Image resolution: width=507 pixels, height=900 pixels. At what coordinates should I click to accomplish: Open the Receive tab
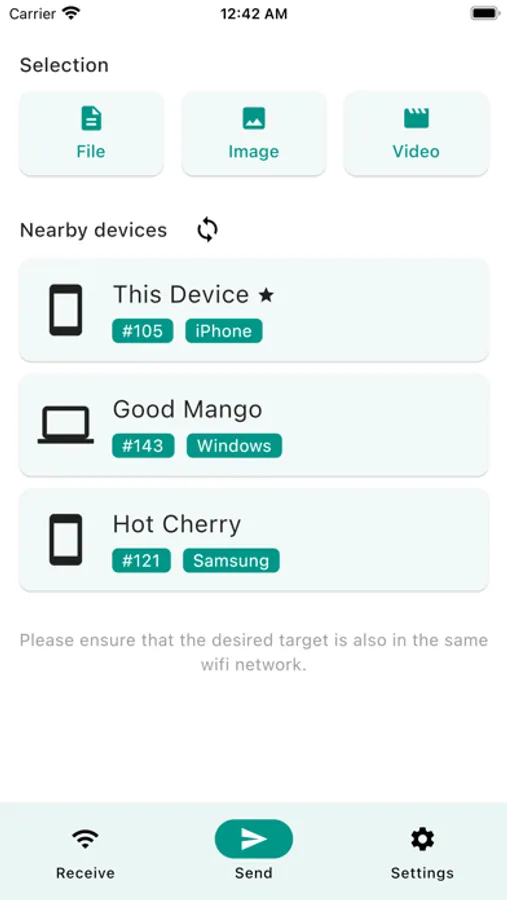coord(85,852)
